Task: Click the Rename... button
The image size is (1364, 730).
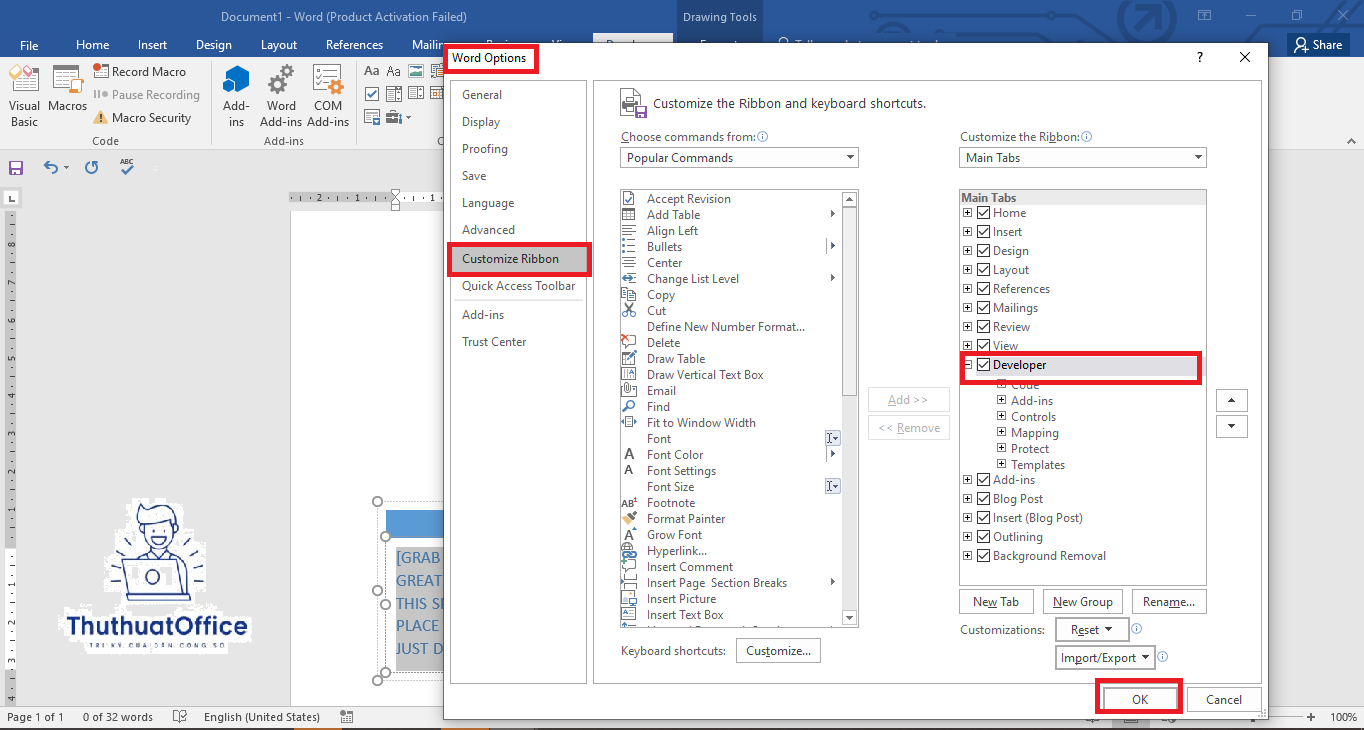Action: click(1169, 602)
